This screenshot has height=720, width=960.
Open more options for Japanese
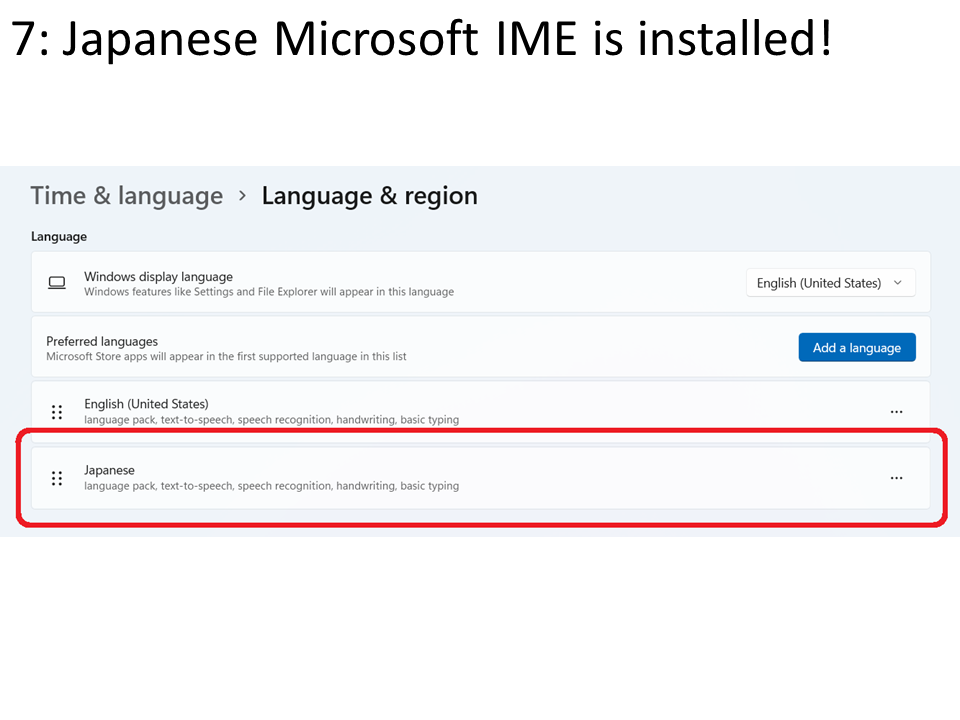pos(896,478)
